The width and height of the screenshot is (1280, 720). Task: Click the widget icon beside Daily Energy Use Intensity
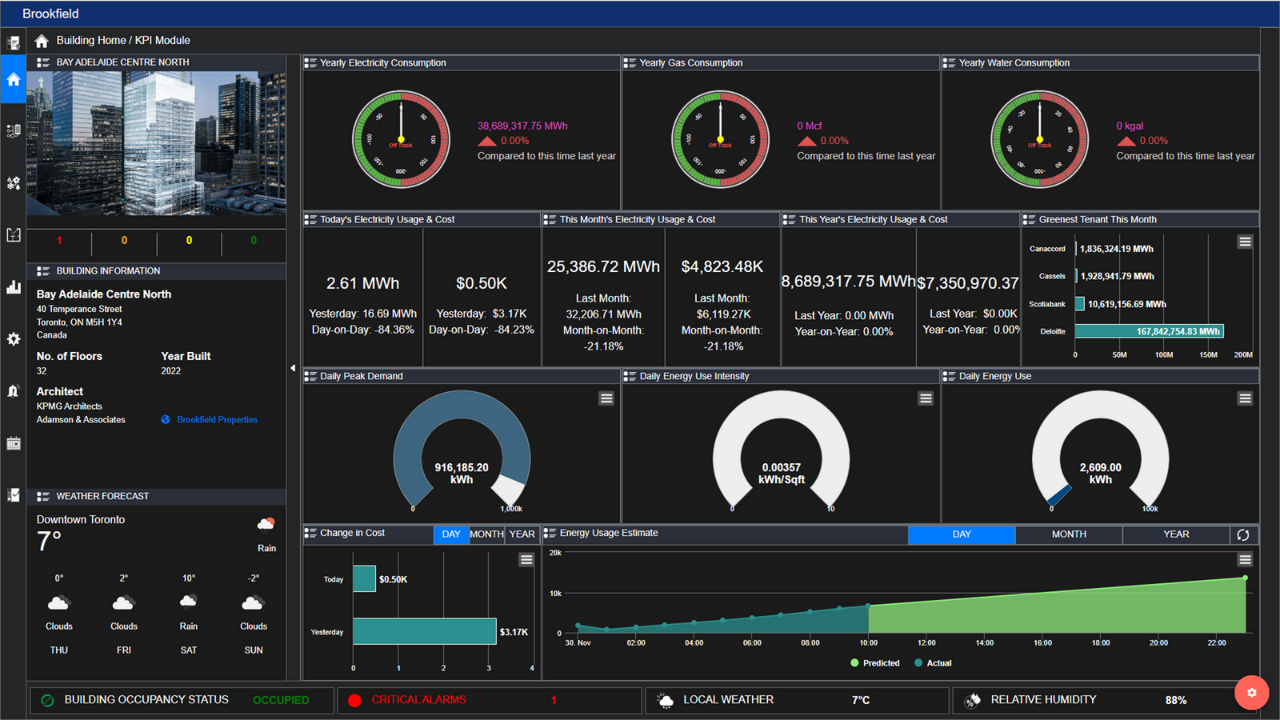pos(630,376)
